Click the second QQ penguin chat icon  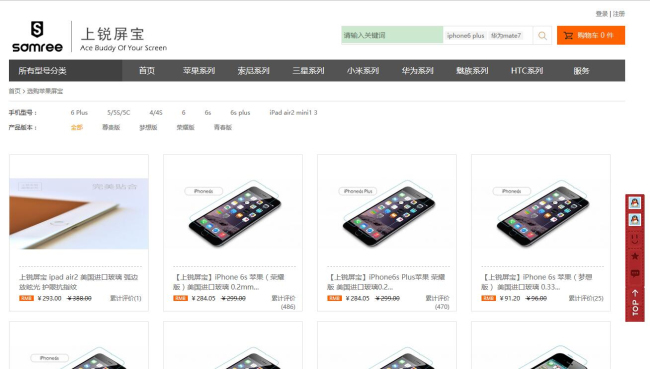(635, 219)
